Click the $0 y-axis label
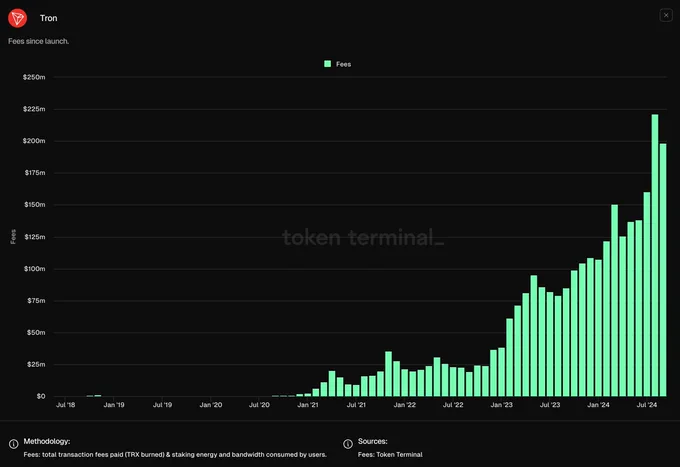Image resolution: width=680 pixels, height=467 pixels. pos(41,396)
